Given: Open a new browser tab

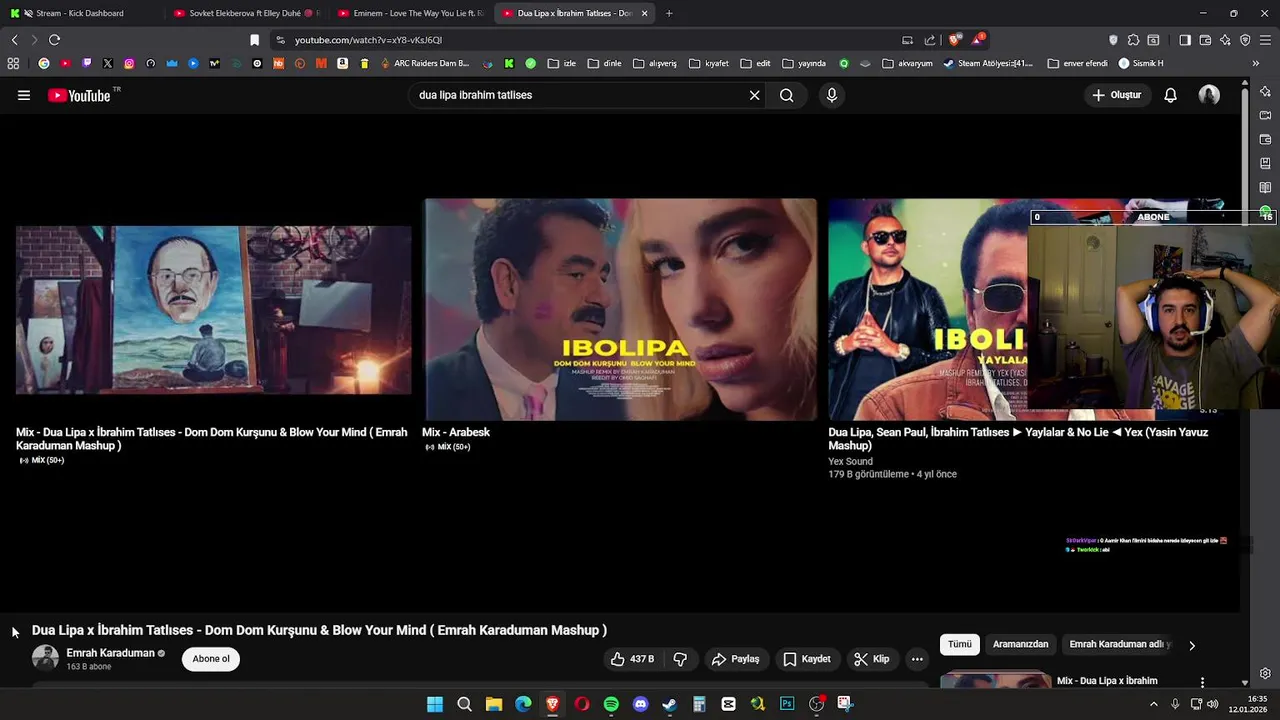Looking at the screenshot, I should 669,13.
